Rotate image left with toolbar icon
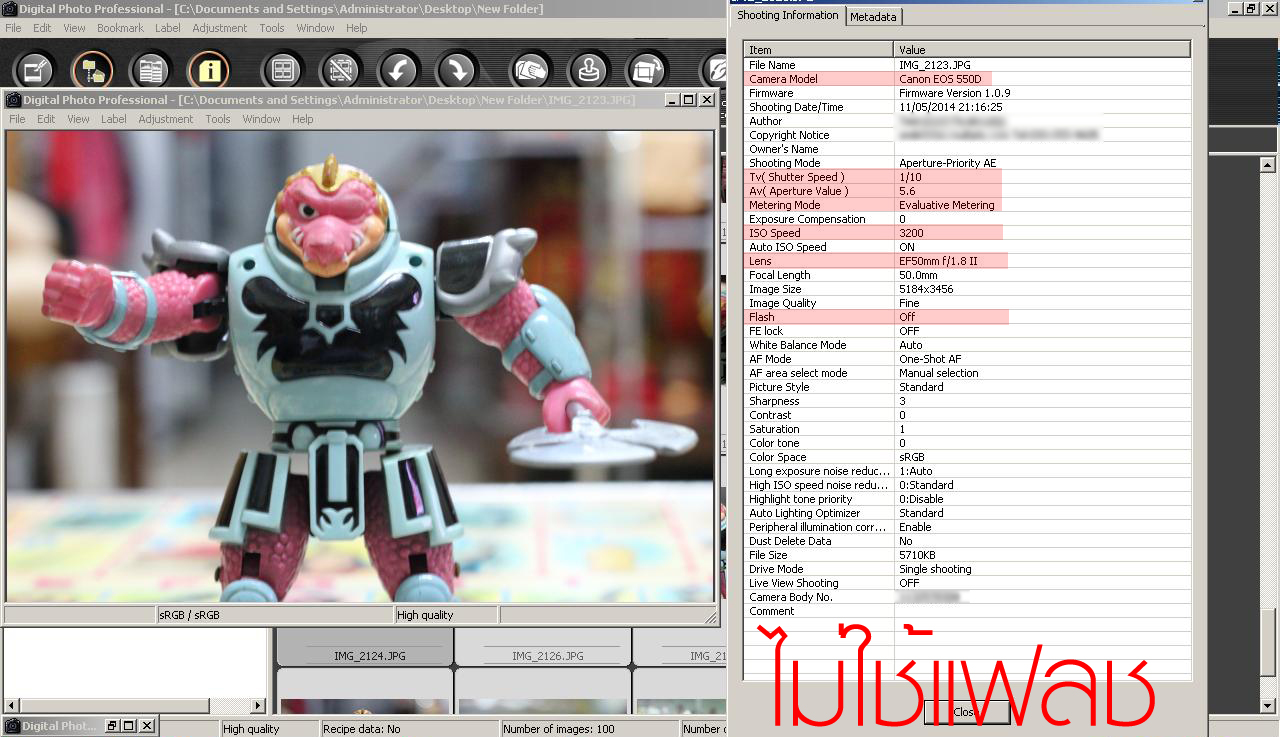Viewport: 1280px width, 737px height. pos(399,70)
